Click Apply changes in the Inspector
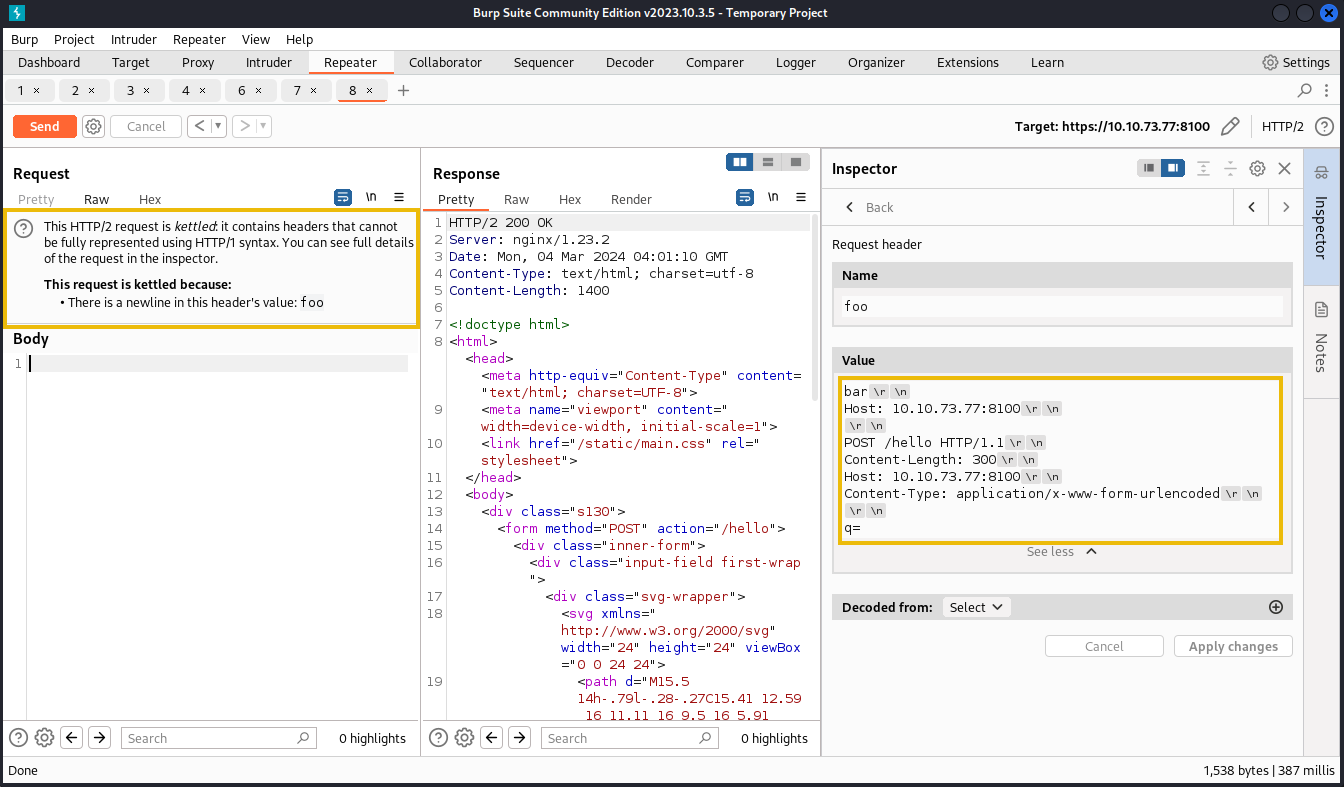 [1233, 646]
